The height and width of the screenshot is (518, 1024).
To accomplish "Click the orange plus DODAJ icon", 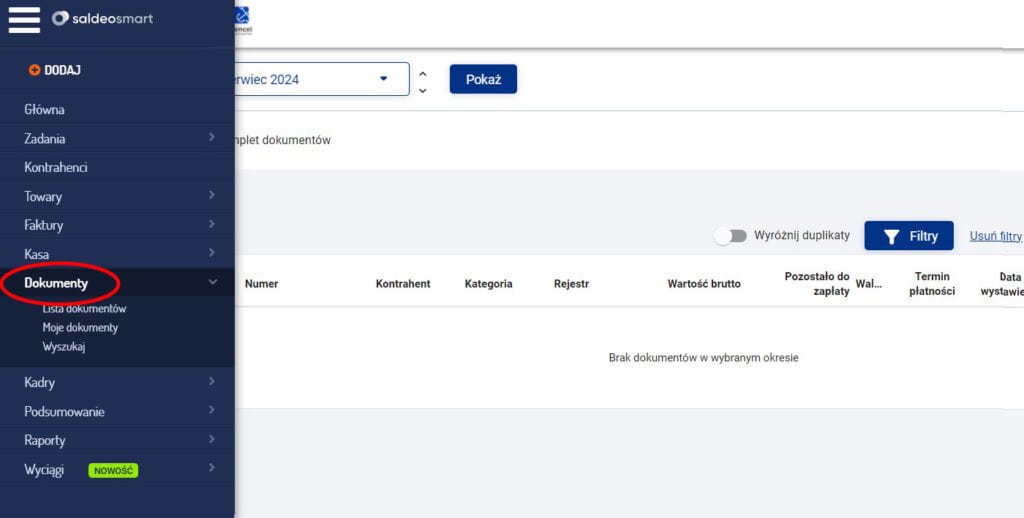I will pos(35,70).
